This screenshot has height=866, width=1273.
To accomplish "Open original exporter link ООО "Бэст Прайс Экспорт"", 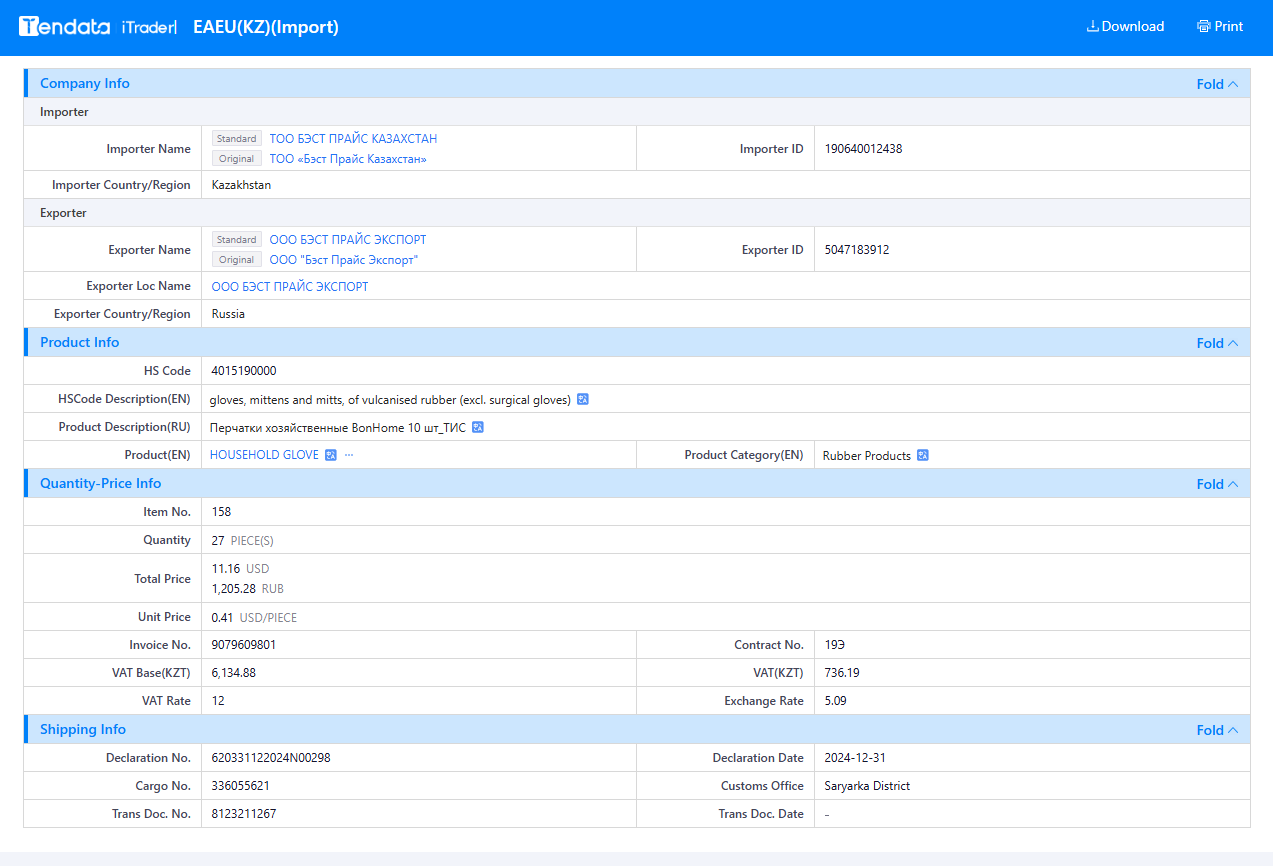I will point(344,260).
